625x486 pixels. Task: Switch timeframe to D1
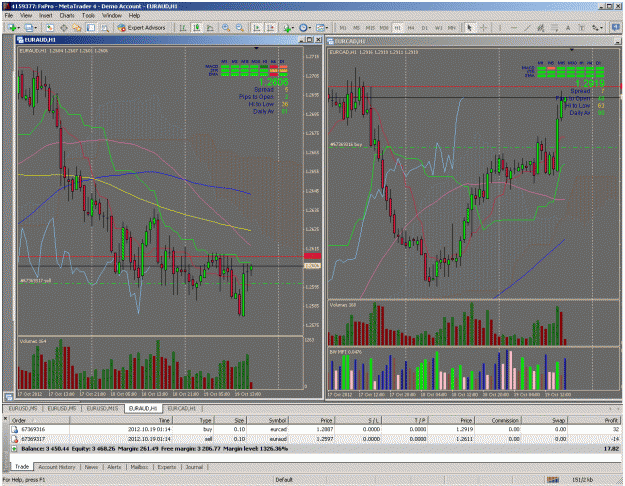pos(425,28)
